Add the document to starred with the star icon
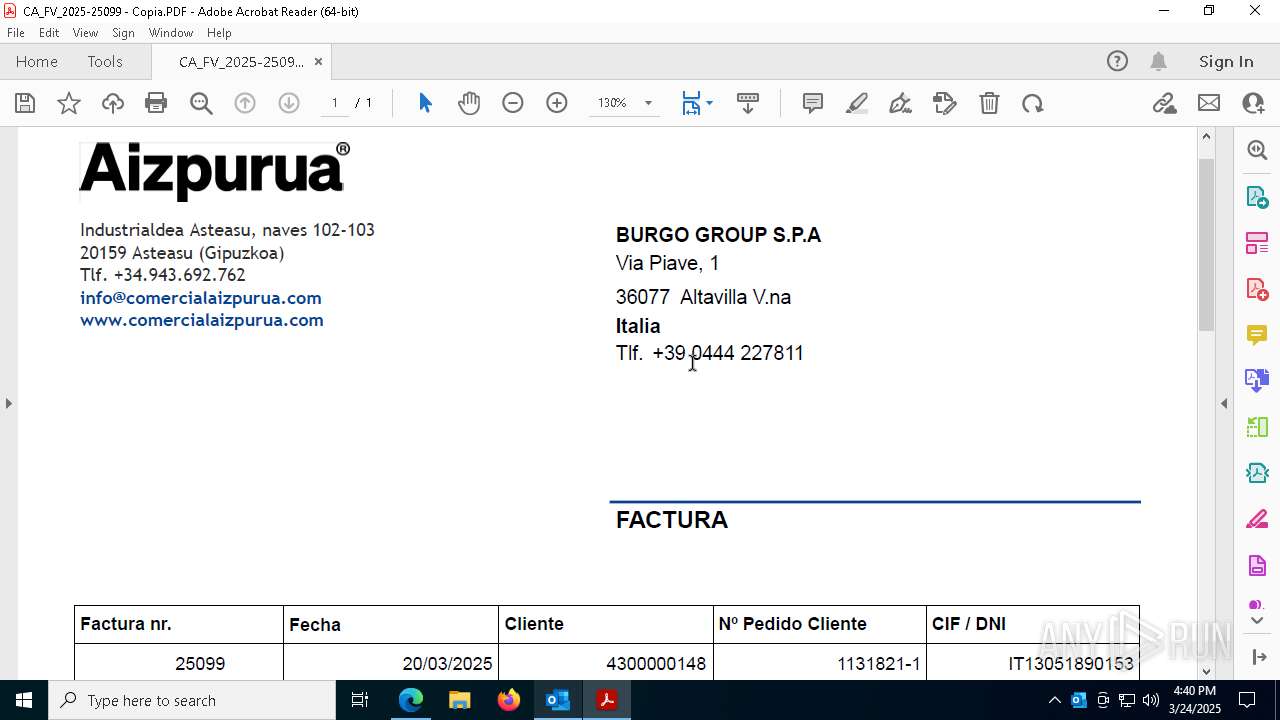Image resolution: width=1280 pixels, height=720 pixels. [x=69, y=103]
